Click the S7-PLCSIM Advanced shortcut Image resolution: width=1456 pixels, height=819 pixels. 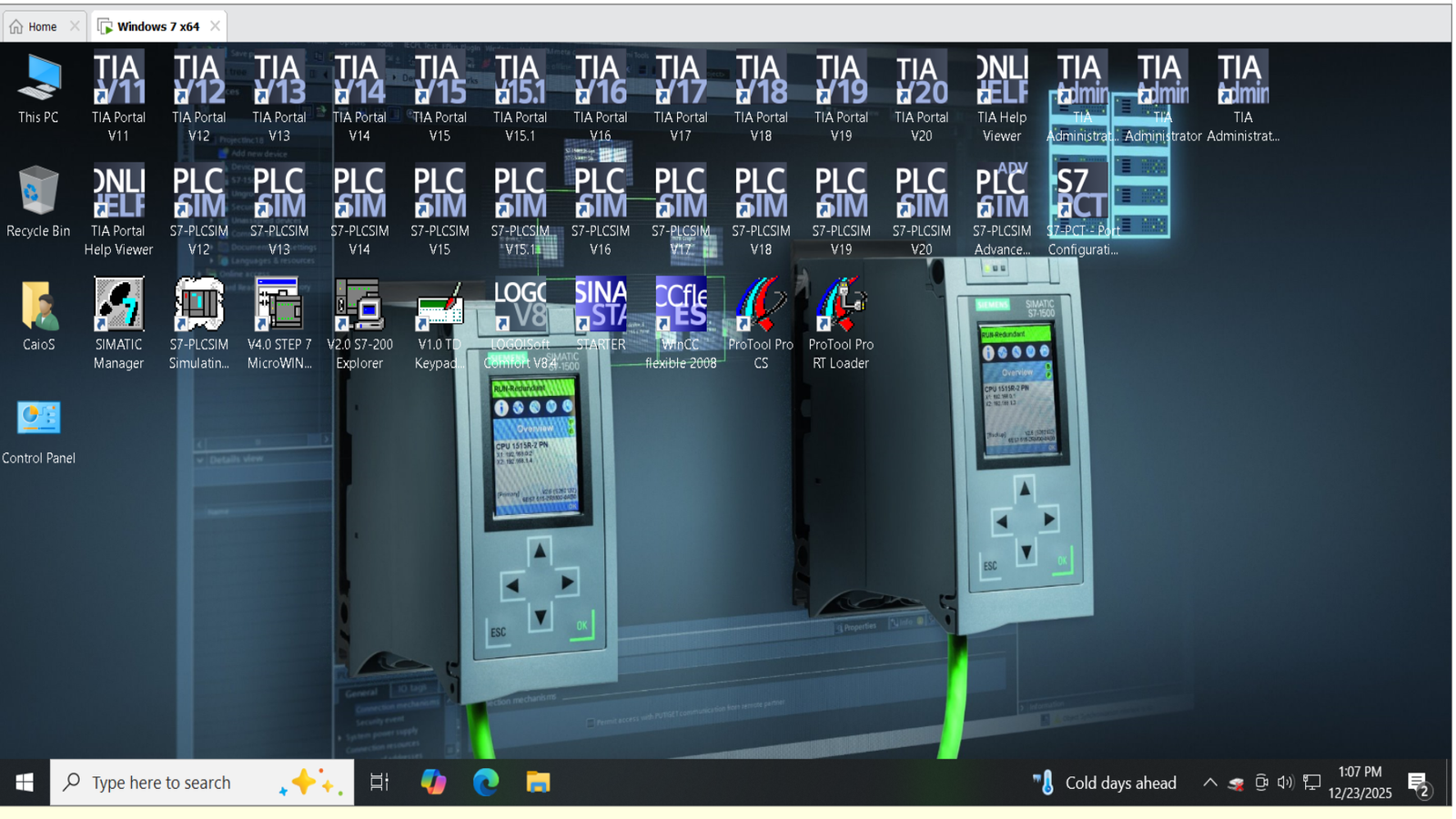point(1001,195)
